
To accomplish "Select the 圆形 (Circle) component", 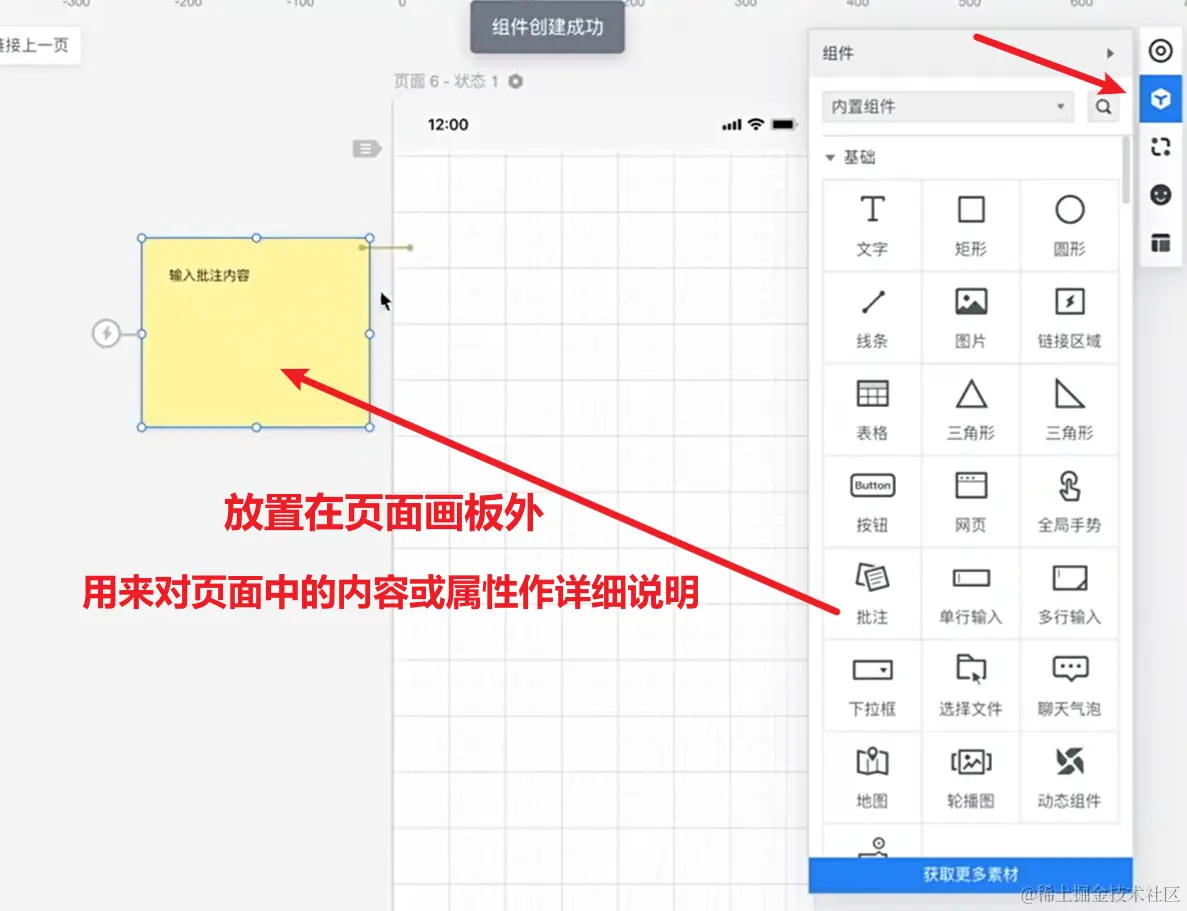I will [x=1069, y=222].
